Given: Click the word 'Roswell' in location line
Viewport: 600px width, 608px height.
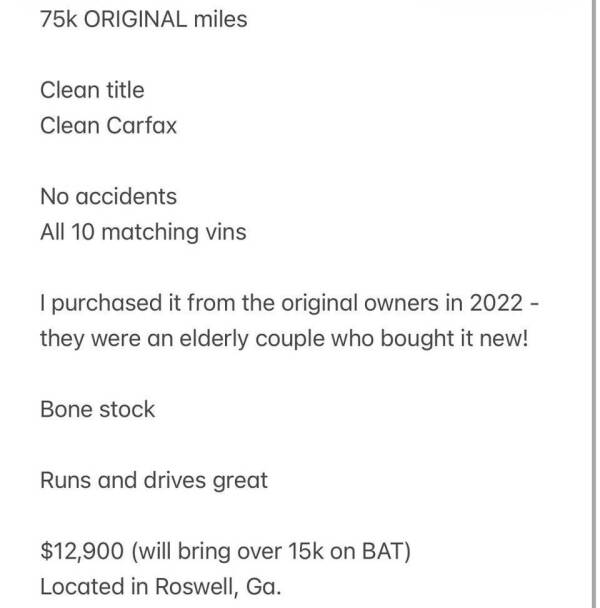Looking at the screenshot, I should 194,586.
